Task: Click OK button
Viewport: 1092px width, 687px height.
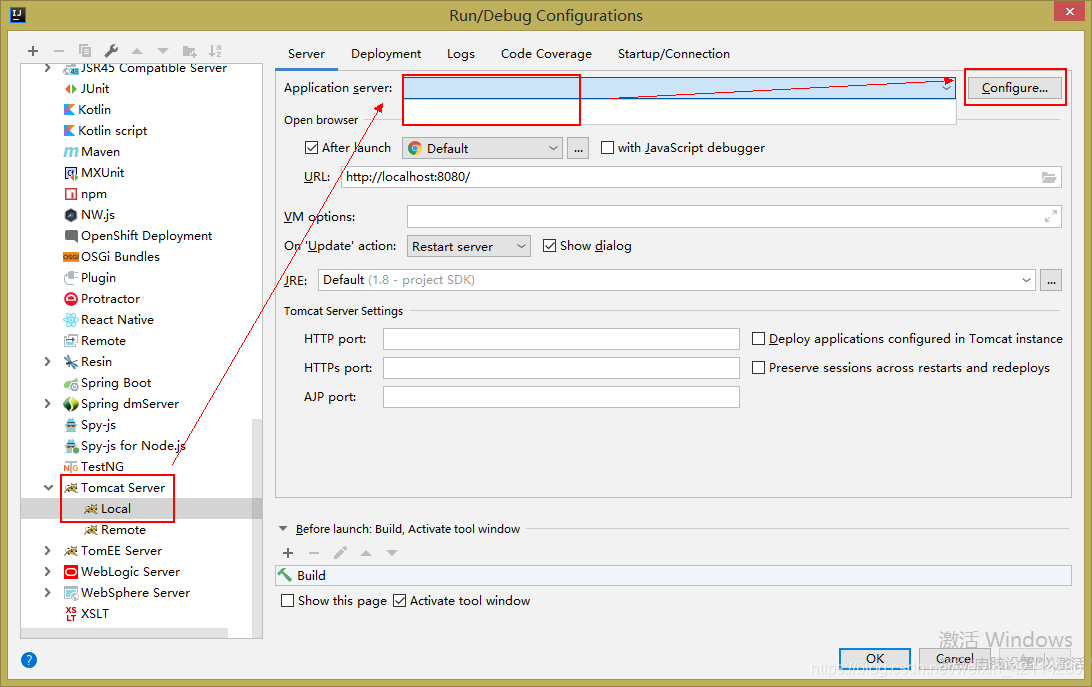Action: pos(875,658)
